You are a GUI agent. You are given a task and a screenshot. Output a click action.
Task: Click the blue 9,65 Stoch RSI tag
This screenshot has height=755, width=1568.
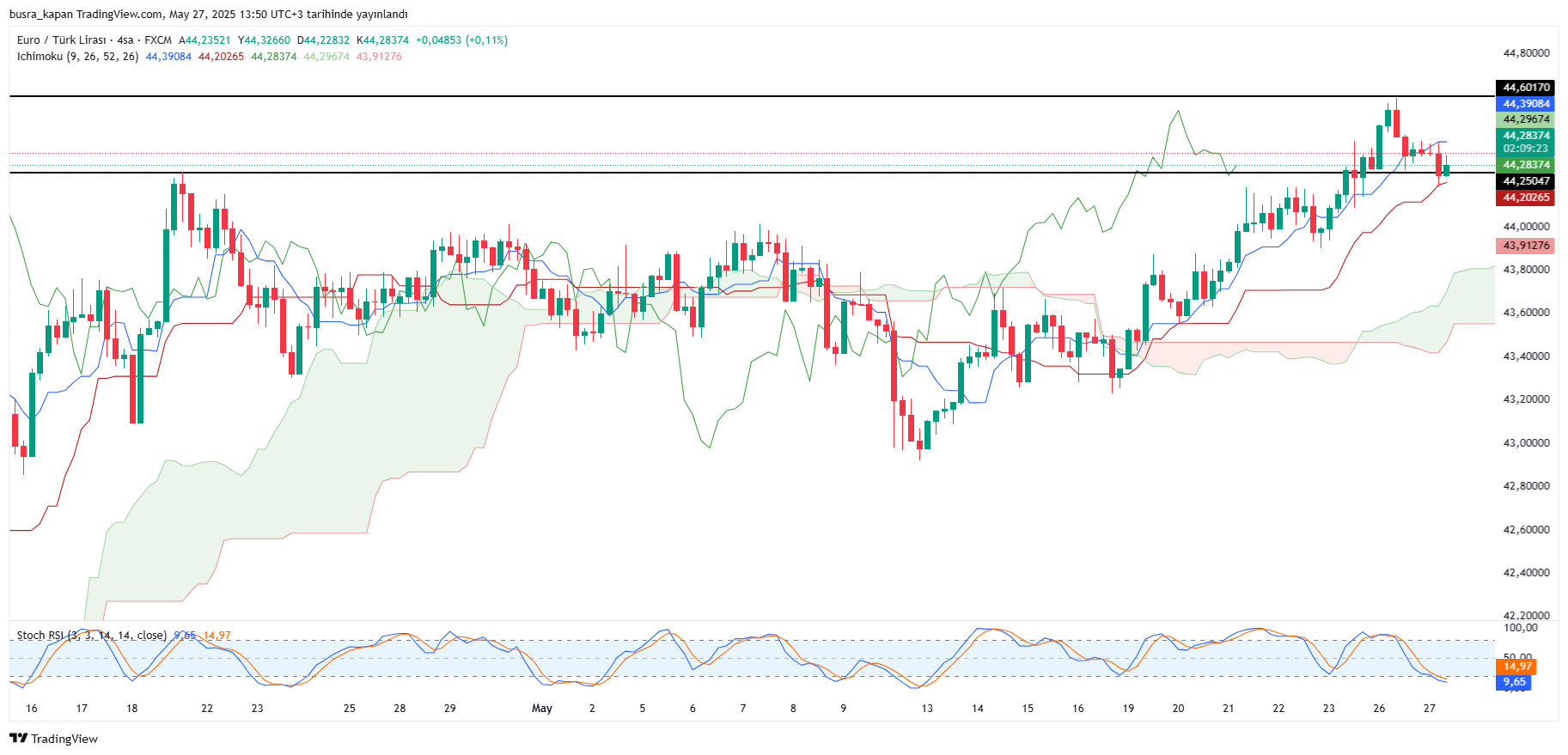[1514, 682]
